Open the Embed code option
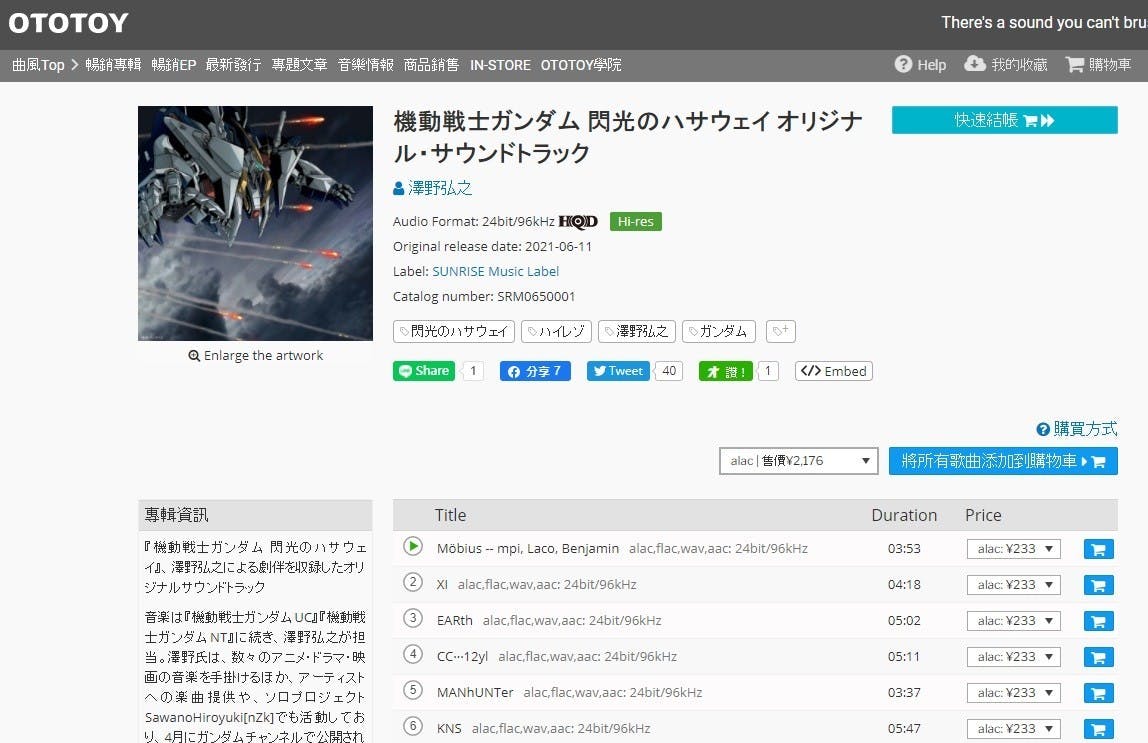 (834, 371)
